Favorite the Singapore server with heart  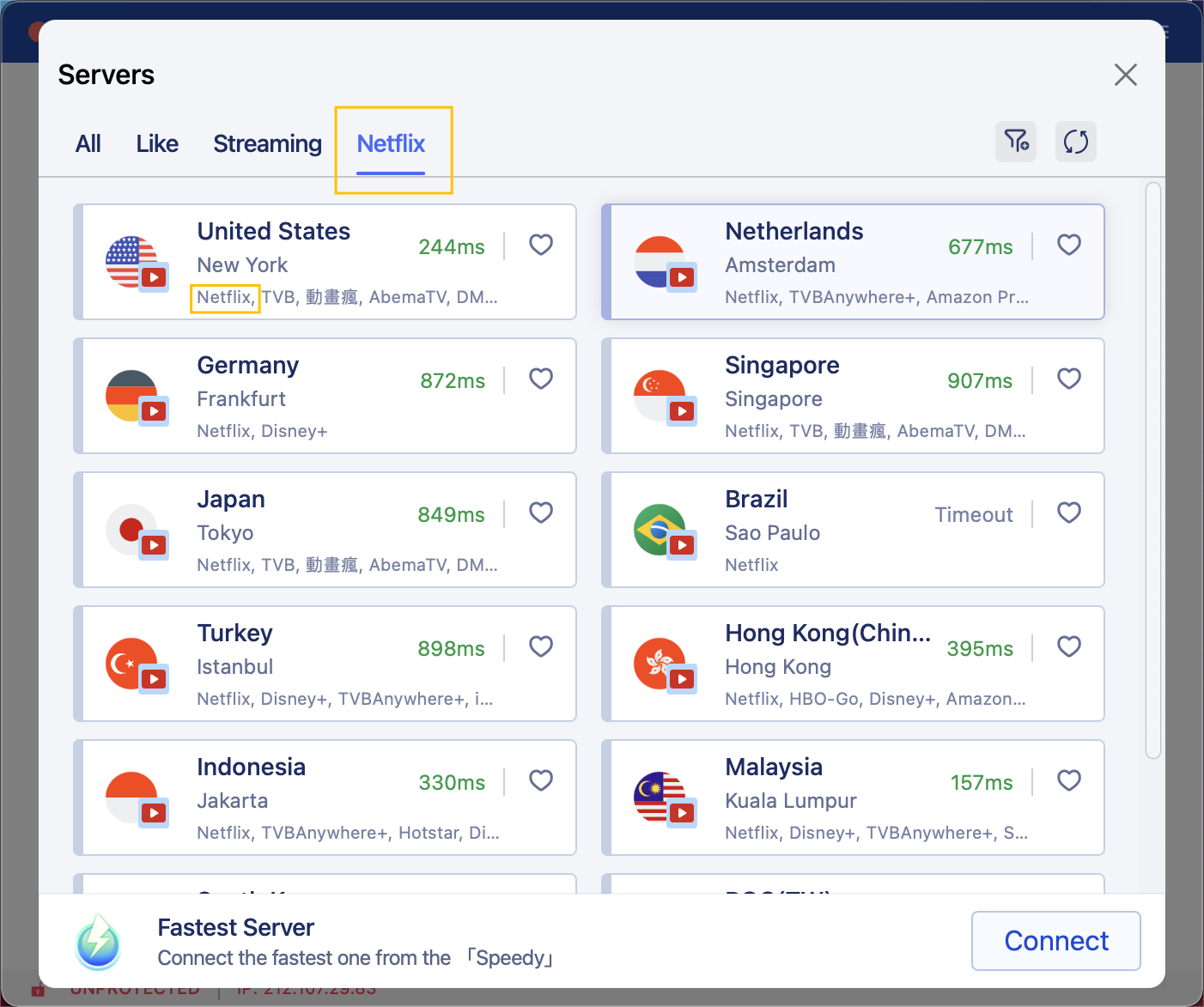tap(1069, 379)
